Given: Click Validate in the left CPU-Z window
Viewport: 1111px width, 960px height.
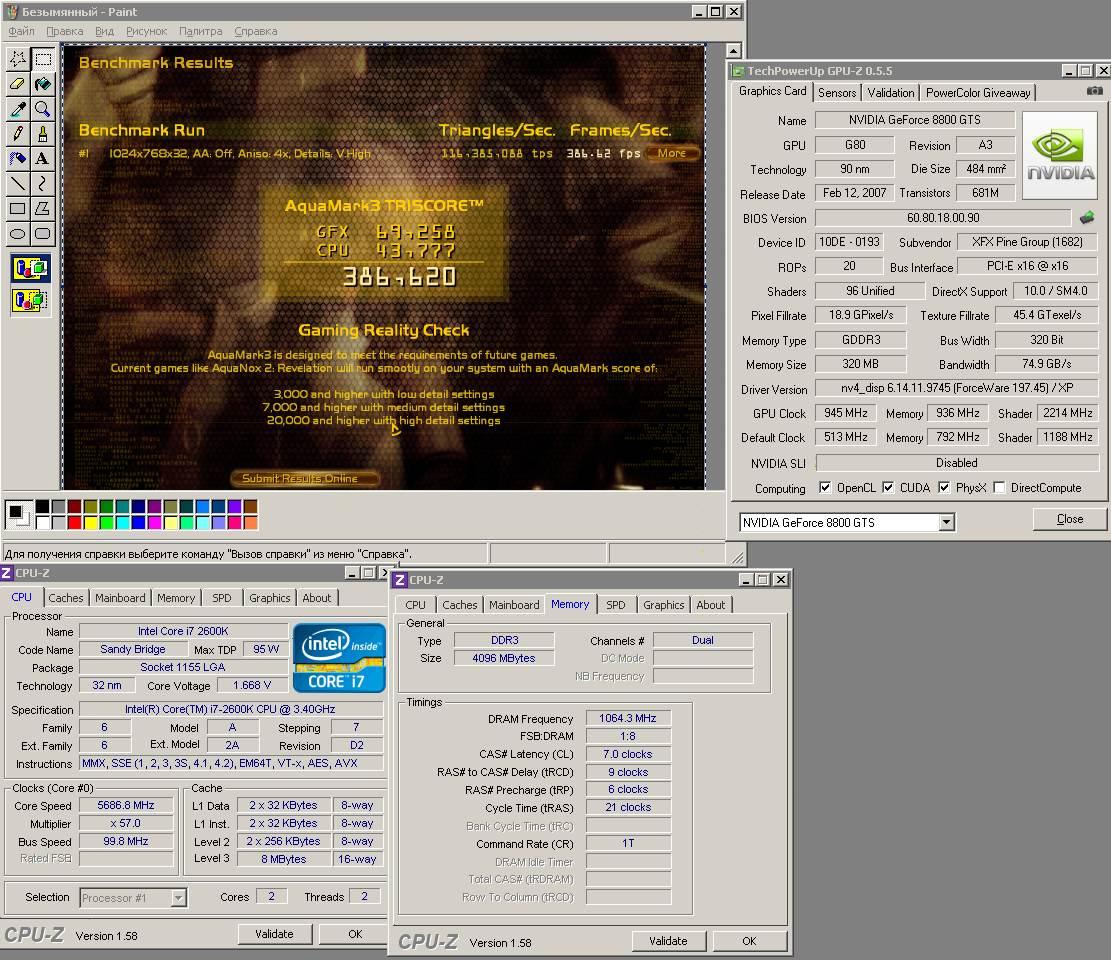Looking at the screenshot, I should click(x=274, y=934).
